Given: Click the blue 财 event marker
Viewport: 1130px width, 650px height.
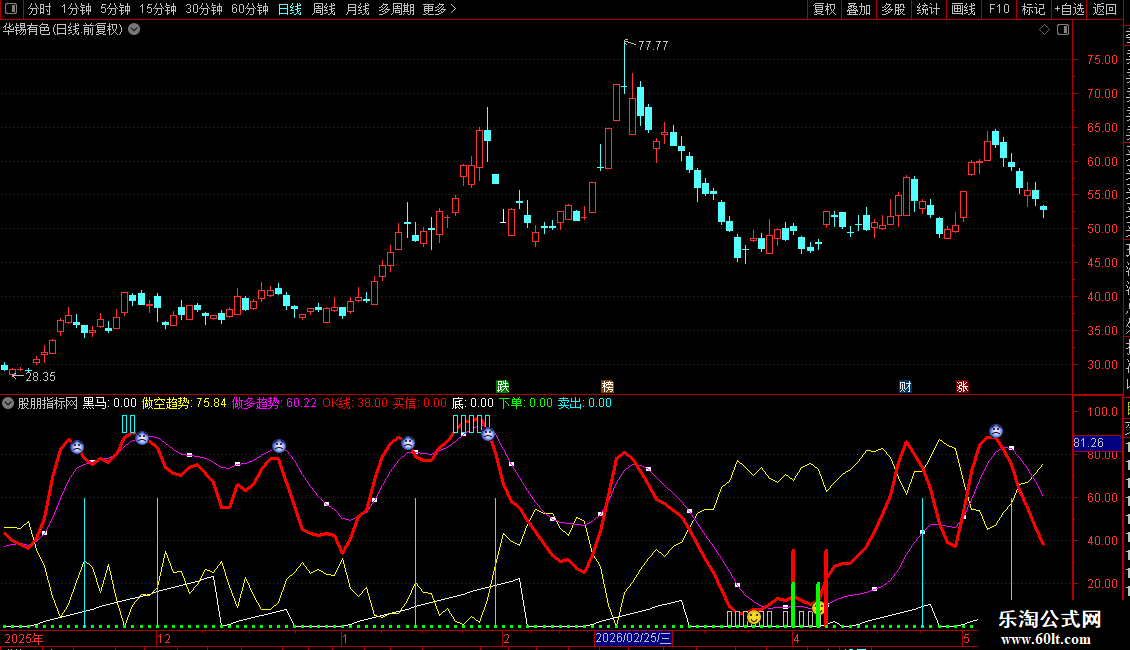Looking at the screenshot, I should click(x=905, y=387).
